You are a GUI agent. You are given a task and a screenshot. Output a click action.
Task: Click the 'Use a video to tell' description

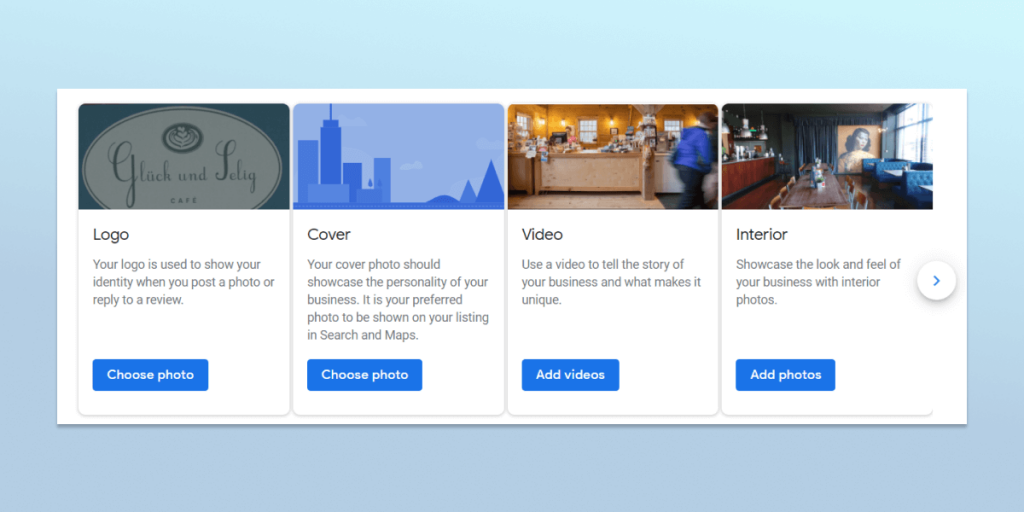611,282
